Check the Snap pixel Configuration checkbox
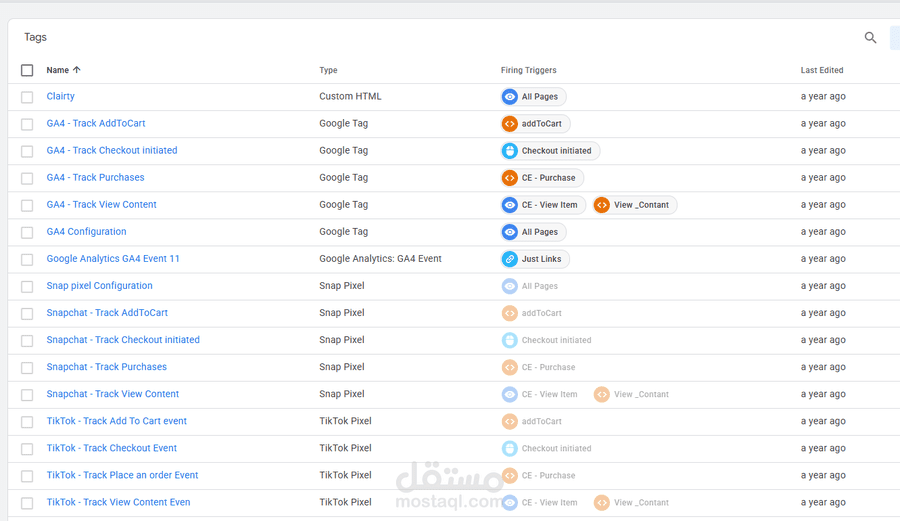 tap(27, 286)
